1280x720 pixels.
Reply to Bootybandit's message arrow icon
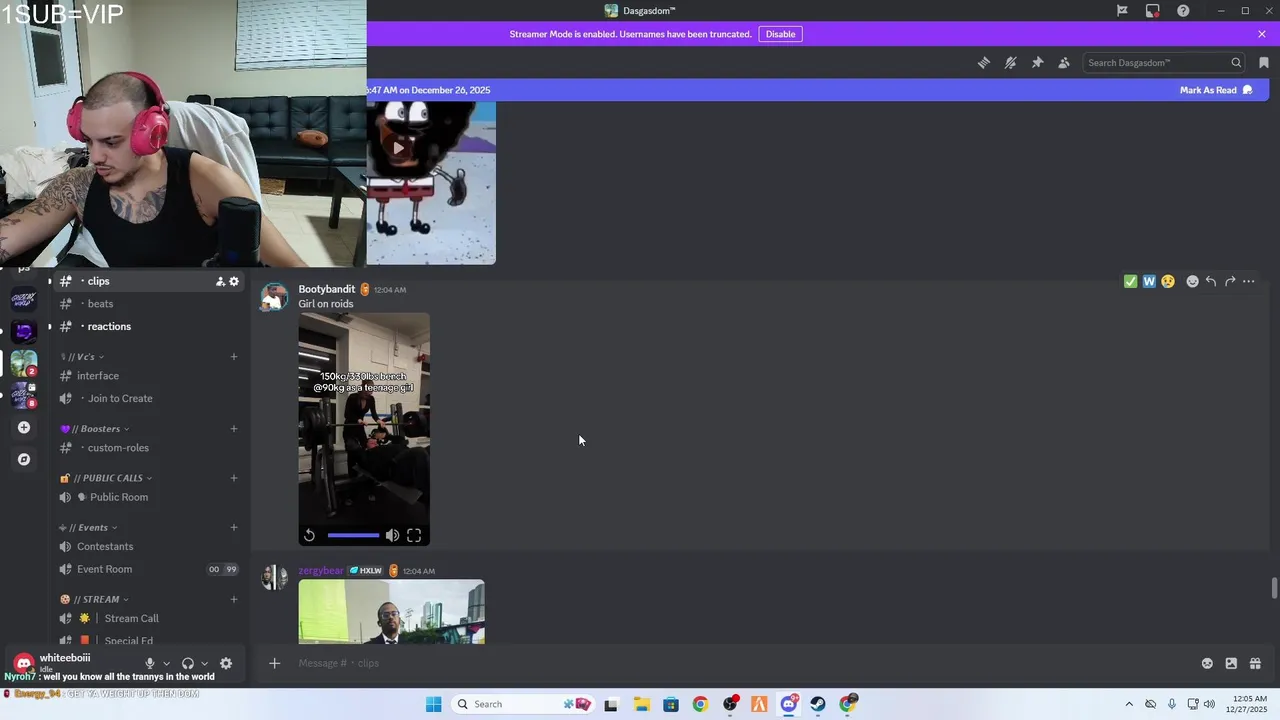tap(1211, 281)
